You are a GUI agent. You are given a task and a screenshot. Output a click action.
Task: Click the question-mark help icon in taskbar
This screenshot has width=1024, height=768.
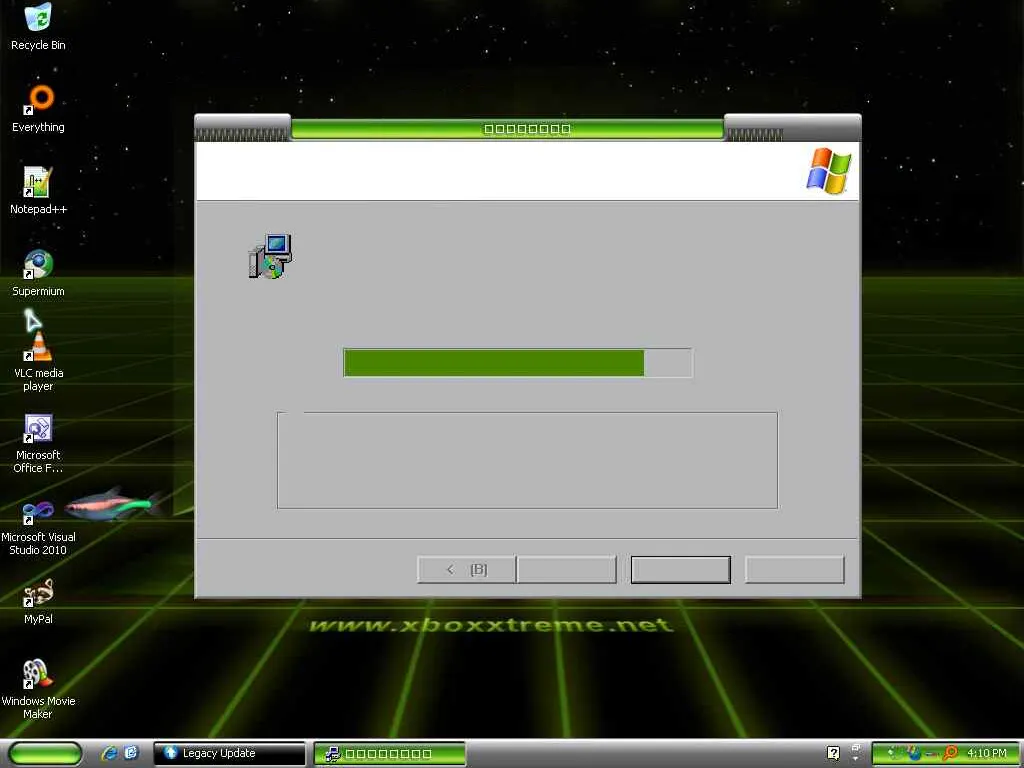[x=833, y=753]
